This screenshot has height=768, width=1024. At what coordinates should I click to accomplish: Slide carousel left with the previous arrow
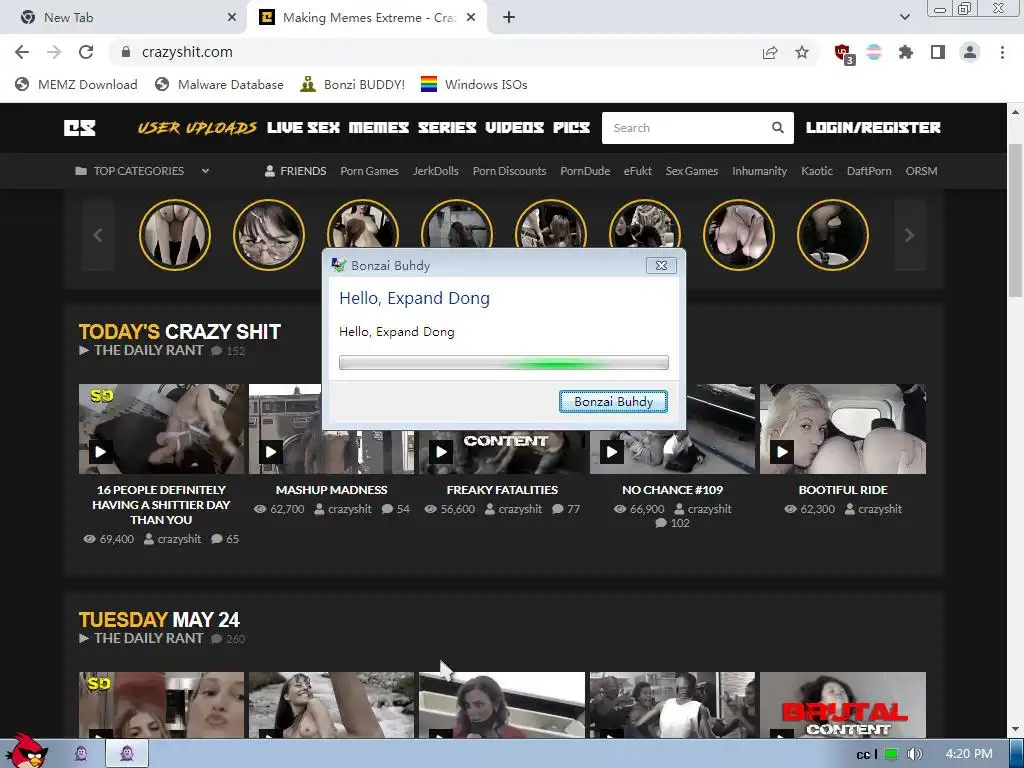(x=98, y=235)
